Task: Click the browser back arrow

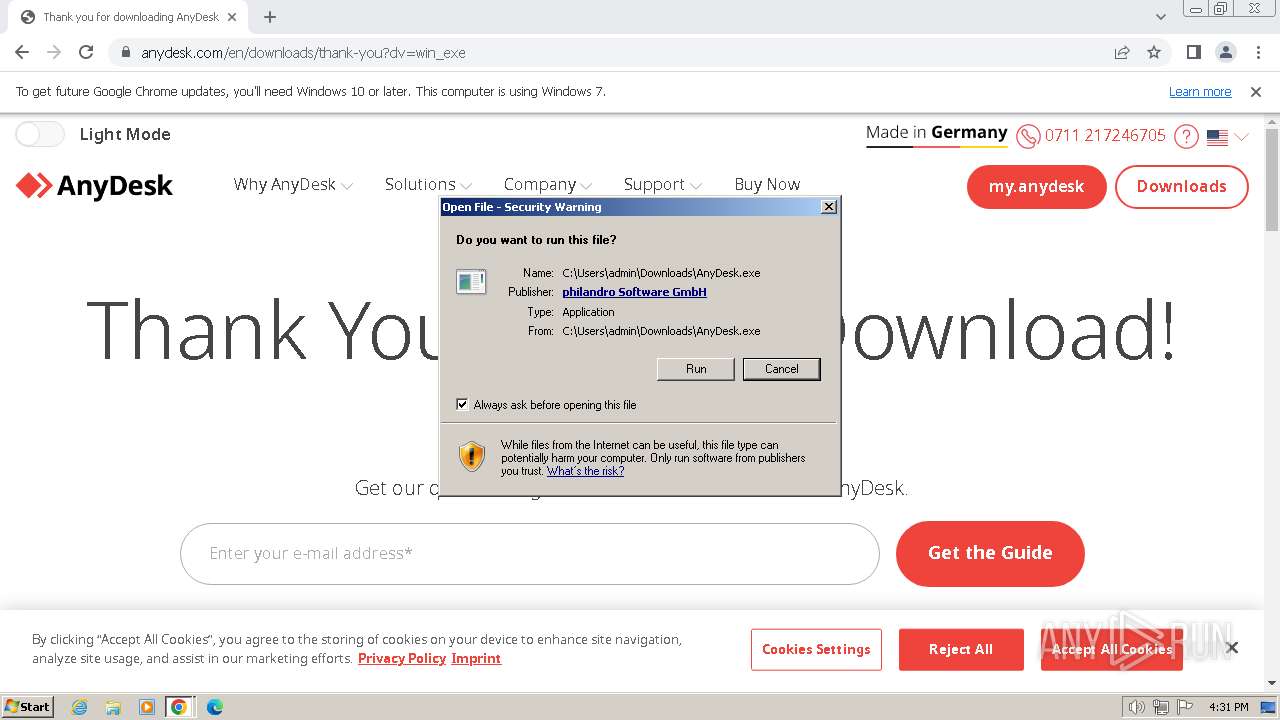Action: point(22,53)
